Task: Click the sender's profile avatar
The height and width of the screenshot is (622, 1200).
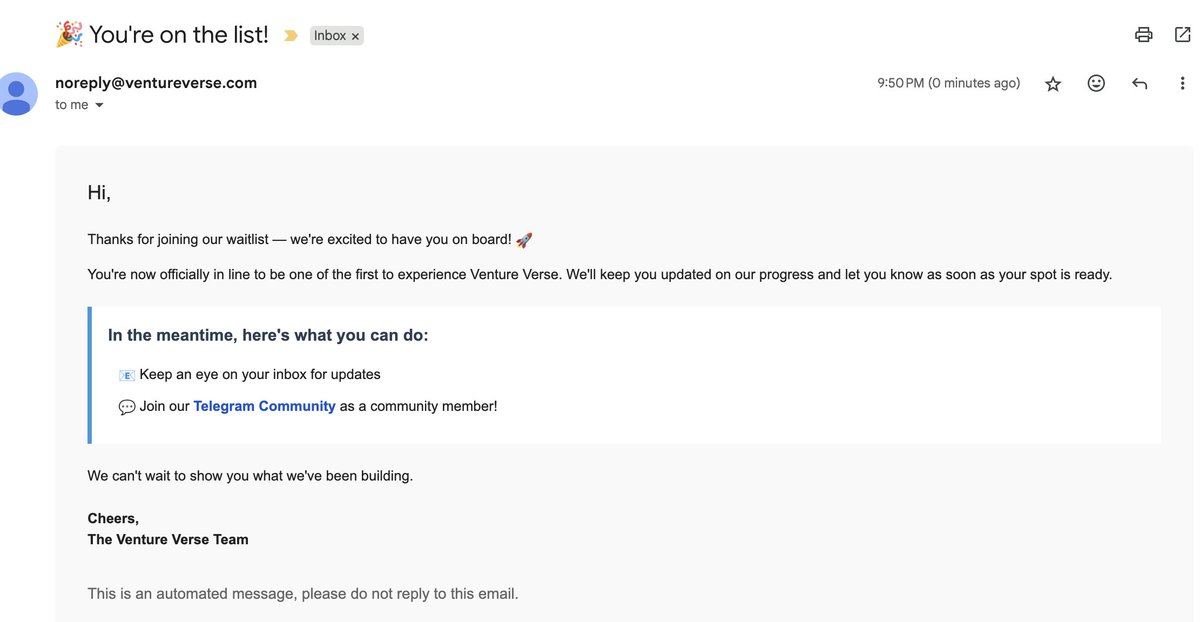Action: point(17,94)
